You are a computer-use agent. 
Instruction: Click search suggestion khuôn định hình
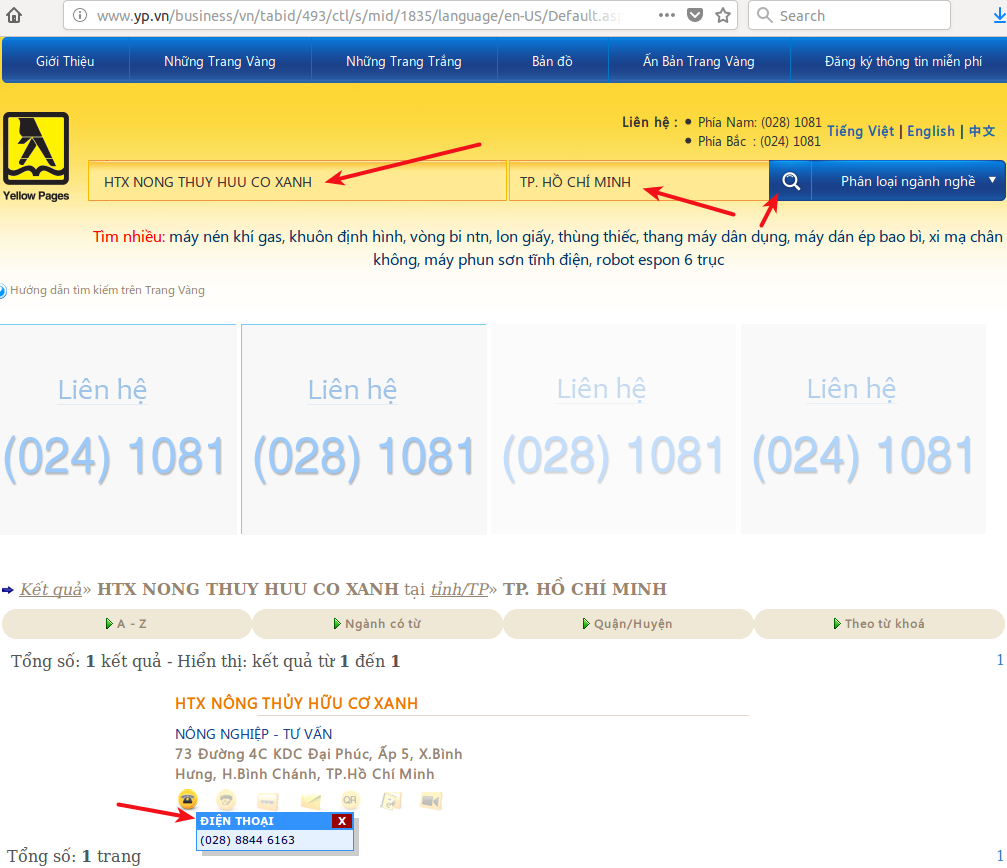347,237
